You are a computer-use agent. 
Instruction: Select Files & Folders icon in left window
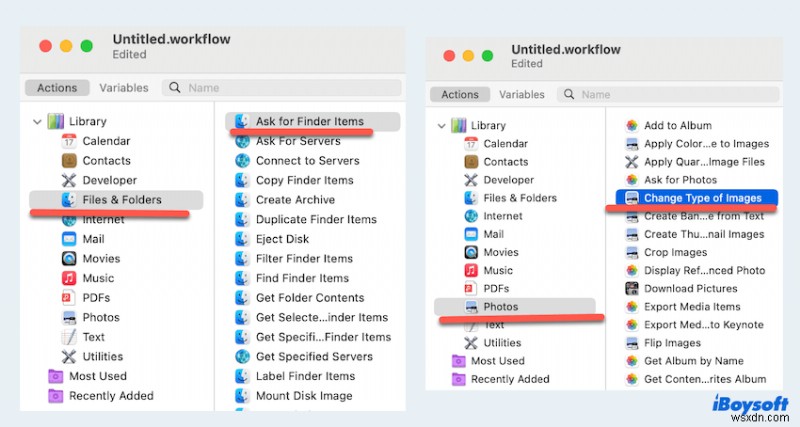(69, 199)
